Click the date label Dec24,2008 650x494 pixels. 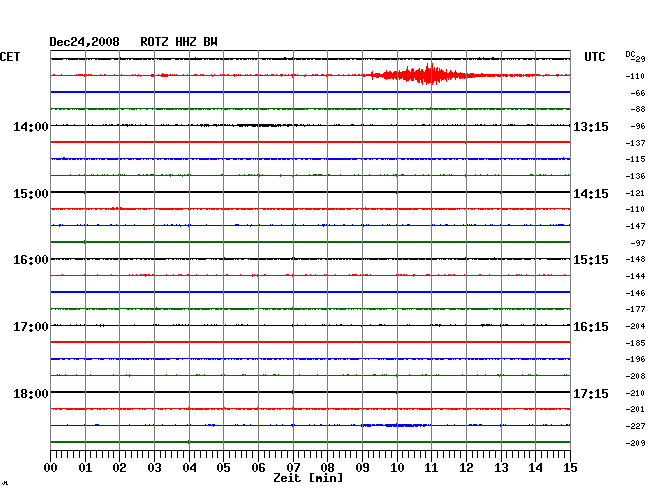(84, 42)
